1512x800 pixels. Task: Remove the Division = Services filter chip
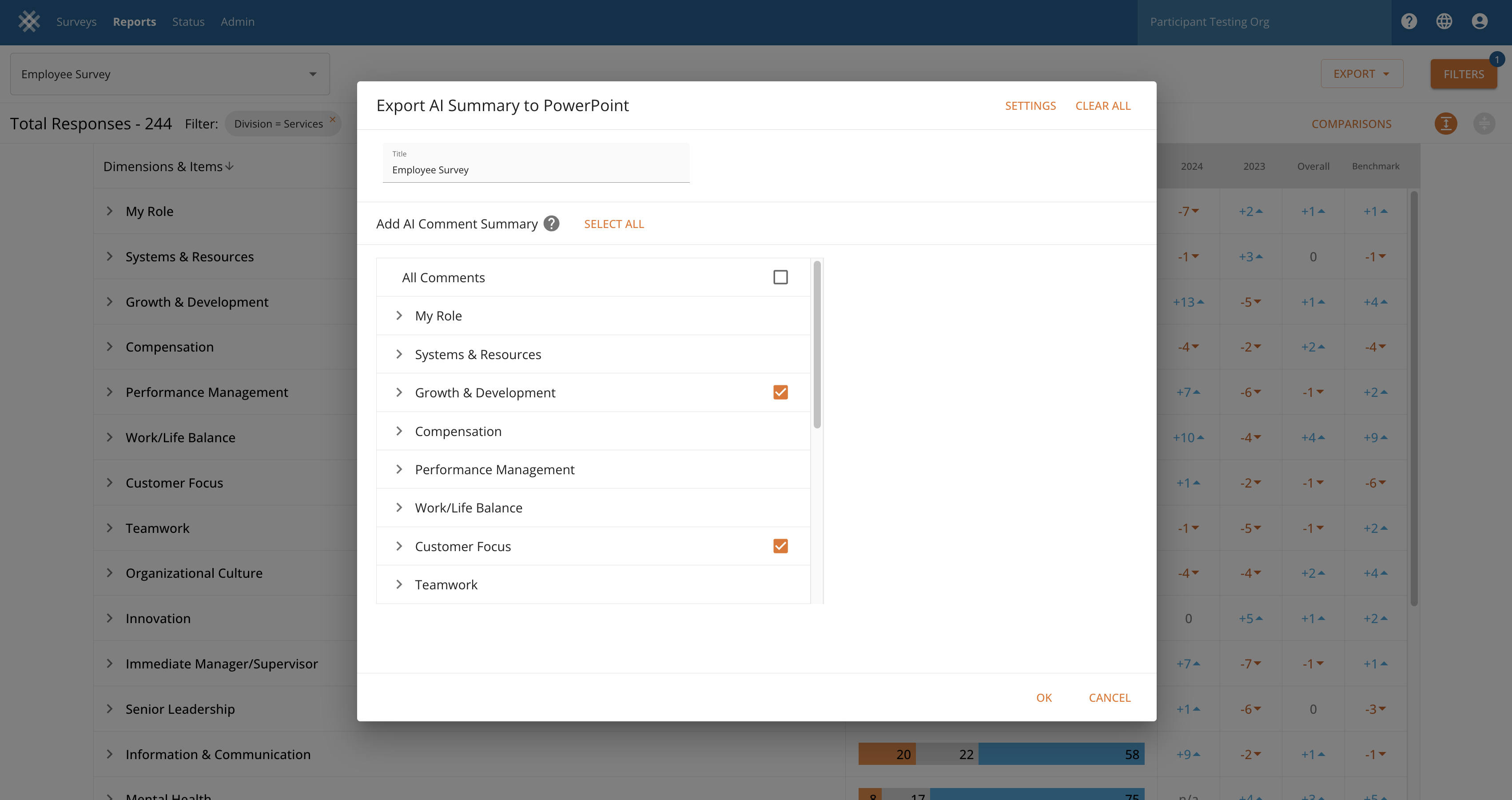click(x=332, y=119)
